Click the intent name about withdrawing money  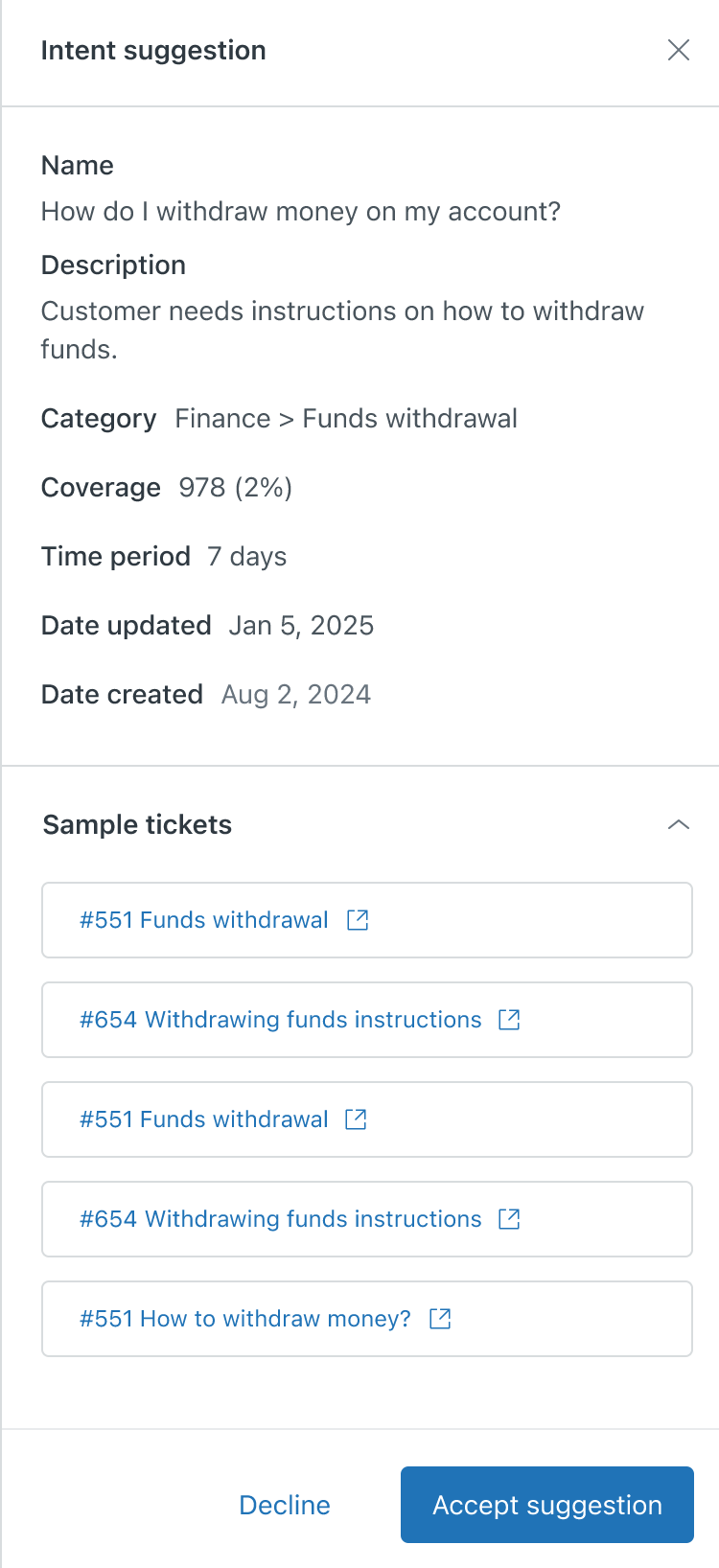(300, 211)
